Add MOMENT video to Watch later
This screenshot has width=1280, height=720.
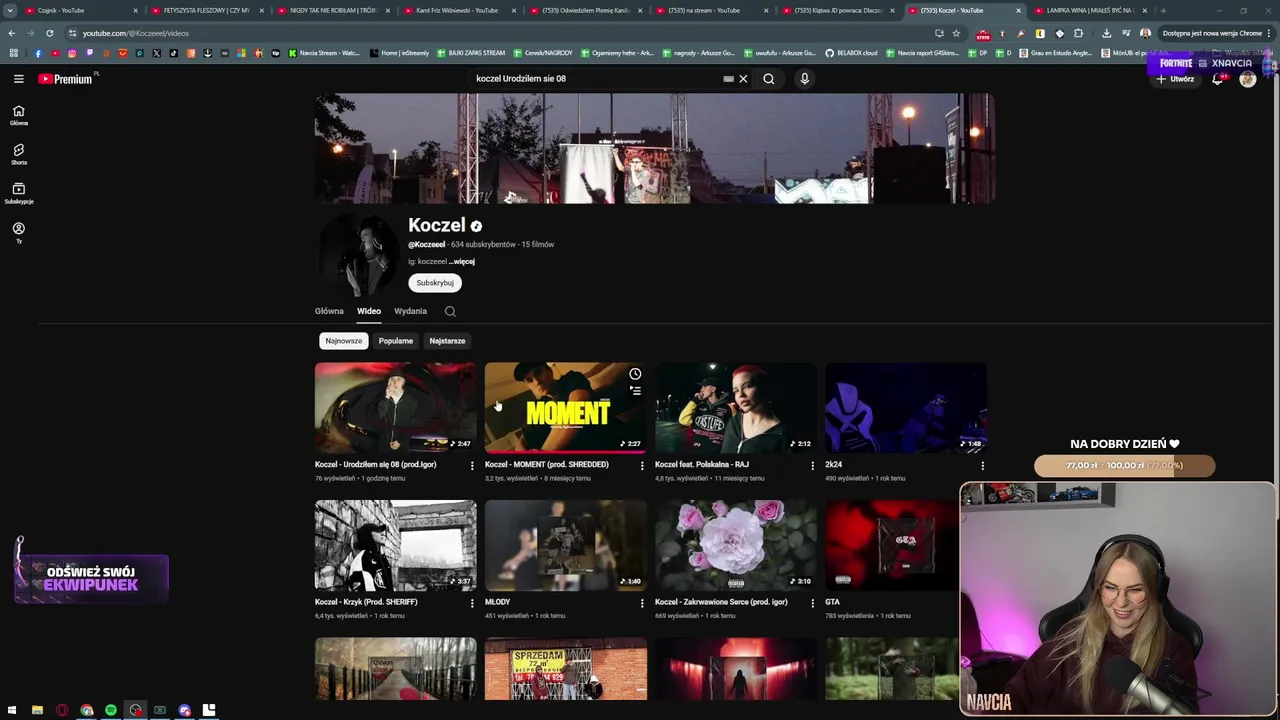pos(635,374)
